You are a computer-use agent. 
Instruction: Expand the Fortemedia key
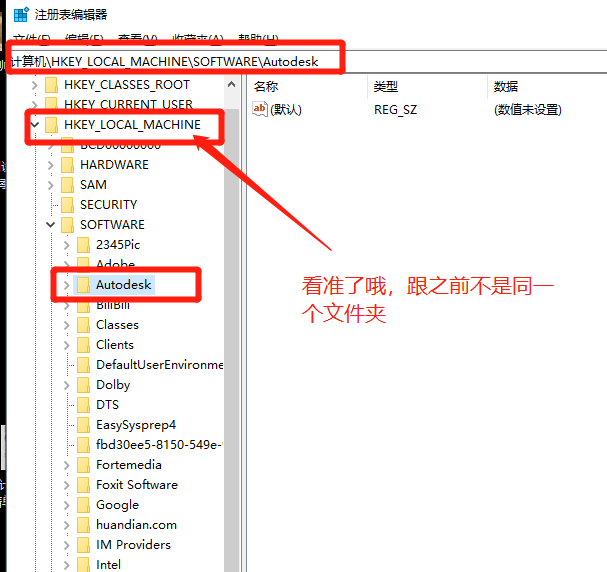67,465
